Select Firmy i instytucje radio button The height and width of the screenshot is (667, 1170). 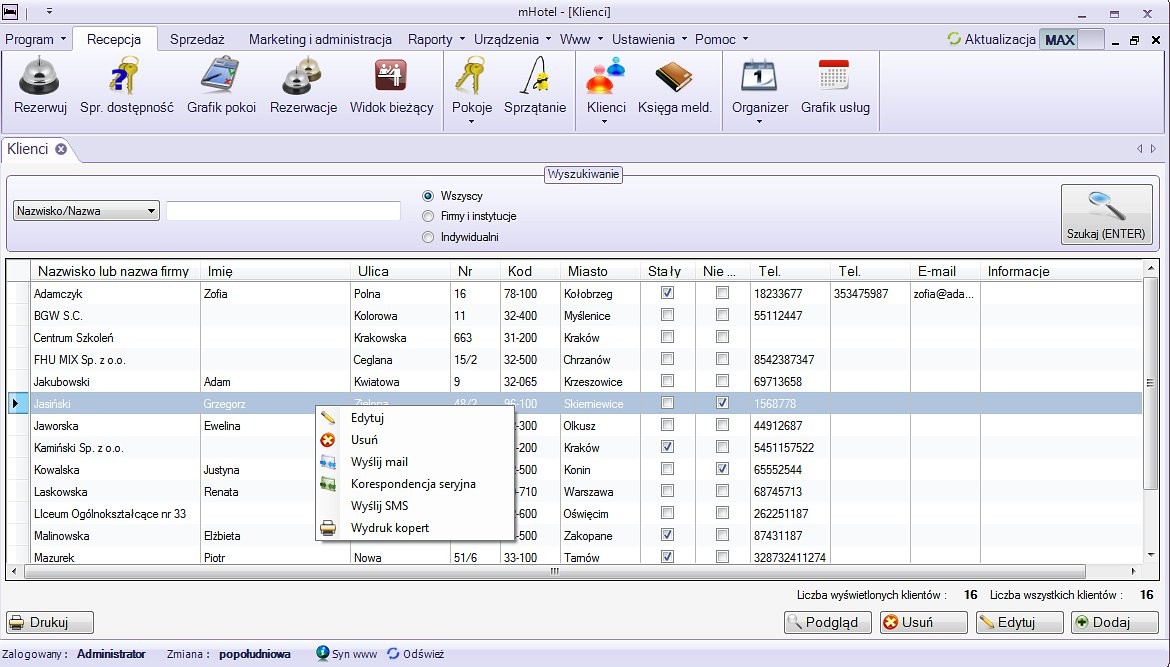428,216
